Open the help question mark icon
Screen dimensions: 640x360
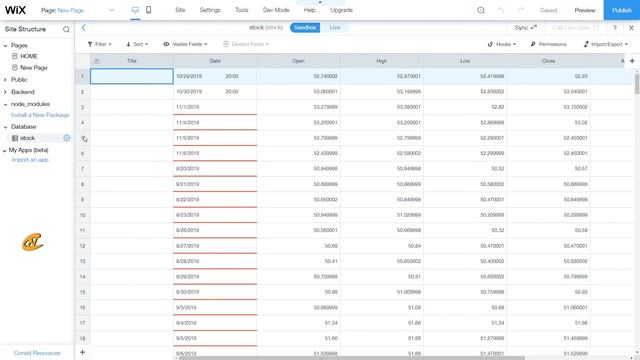[615, 28]
